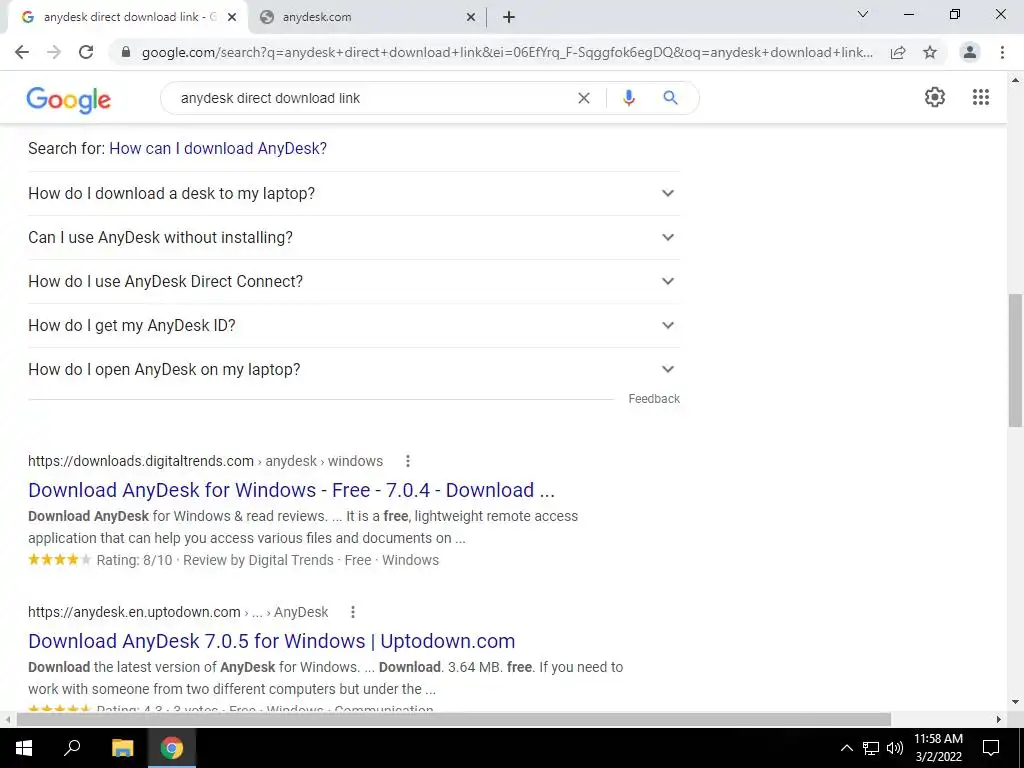This screenshot has width=1024, height=768.
Task: Expand 'How do I get my AnyDesk ID?'
Action: pyautogui.click(x=354, y=325)
